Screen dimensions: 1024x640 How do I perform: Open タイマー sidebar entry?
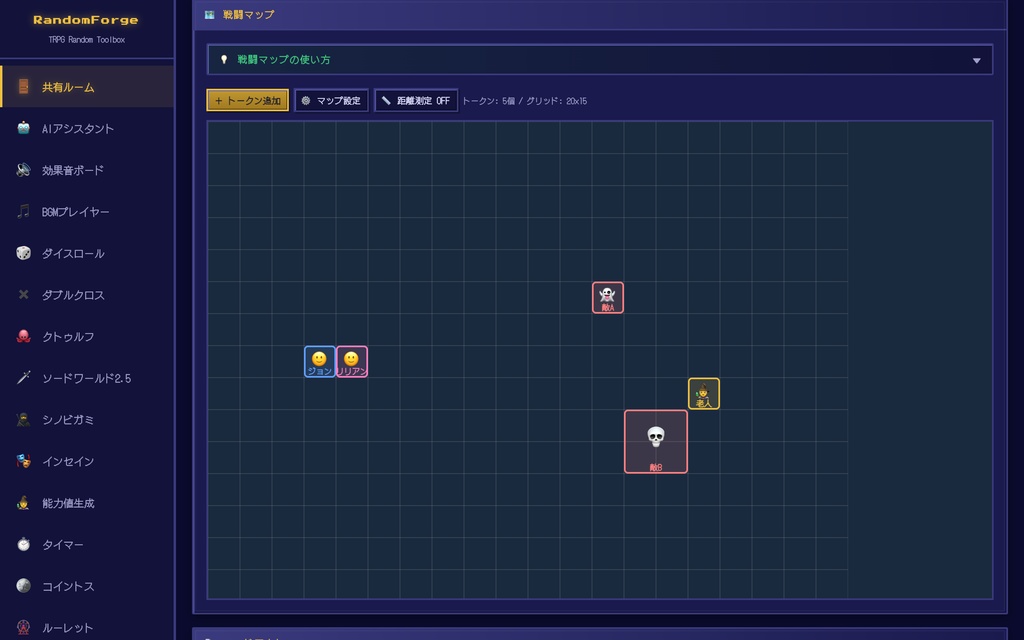tap(87, 544)
